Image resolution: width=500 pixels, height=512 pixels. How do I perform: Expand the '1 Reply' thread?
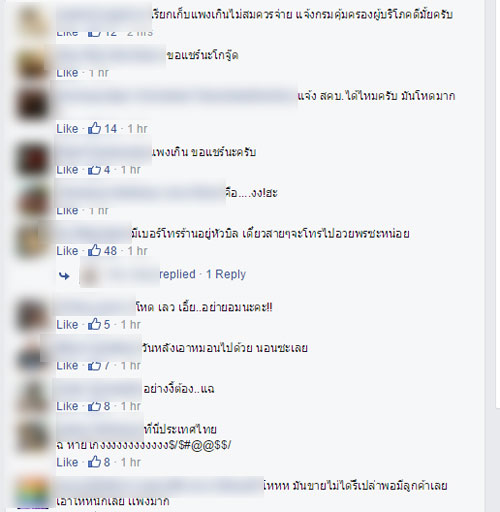click(226, 274)
